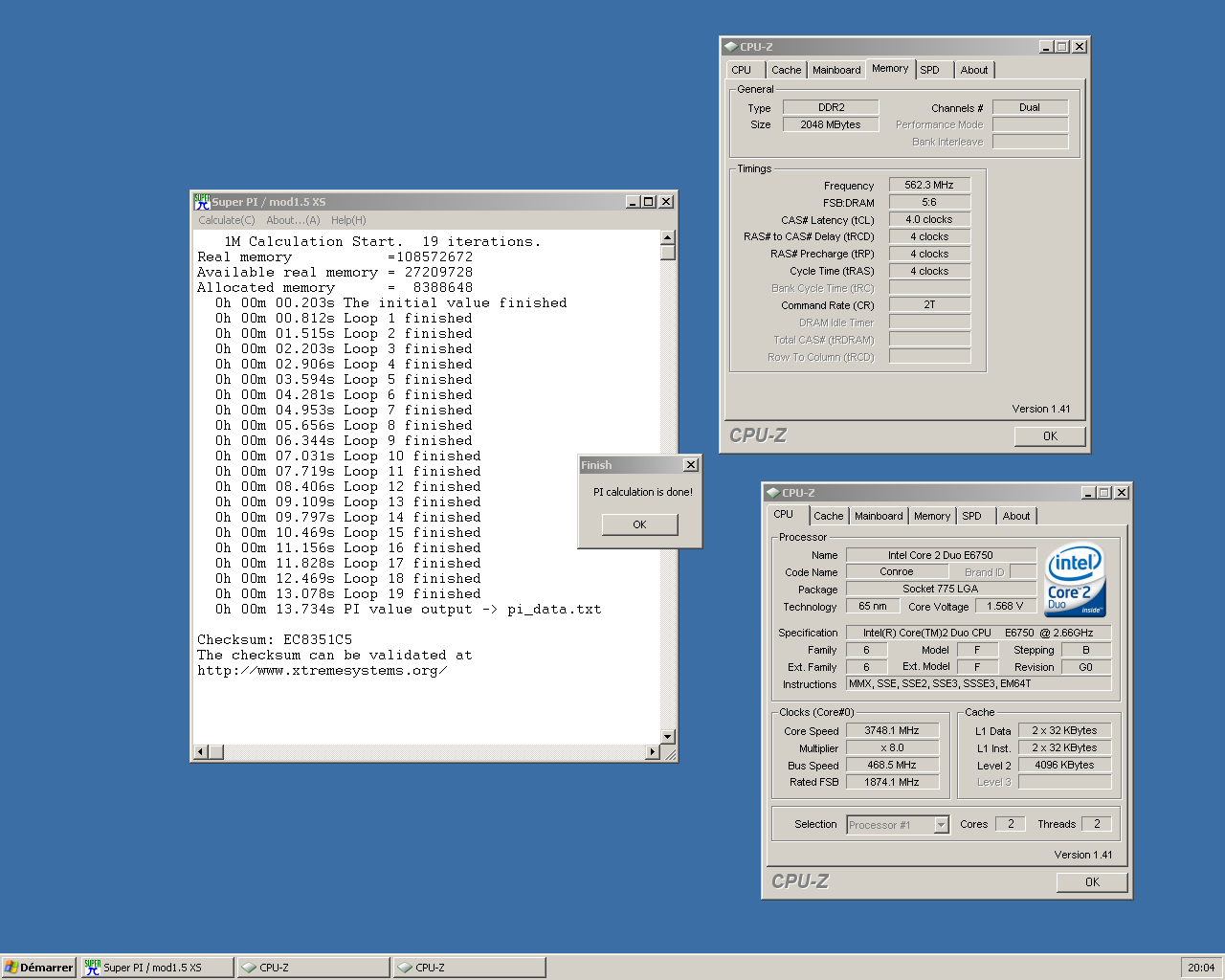Activate second CPU-Z taskbar button
The image size is (1225, 980).
click(470, 968)
